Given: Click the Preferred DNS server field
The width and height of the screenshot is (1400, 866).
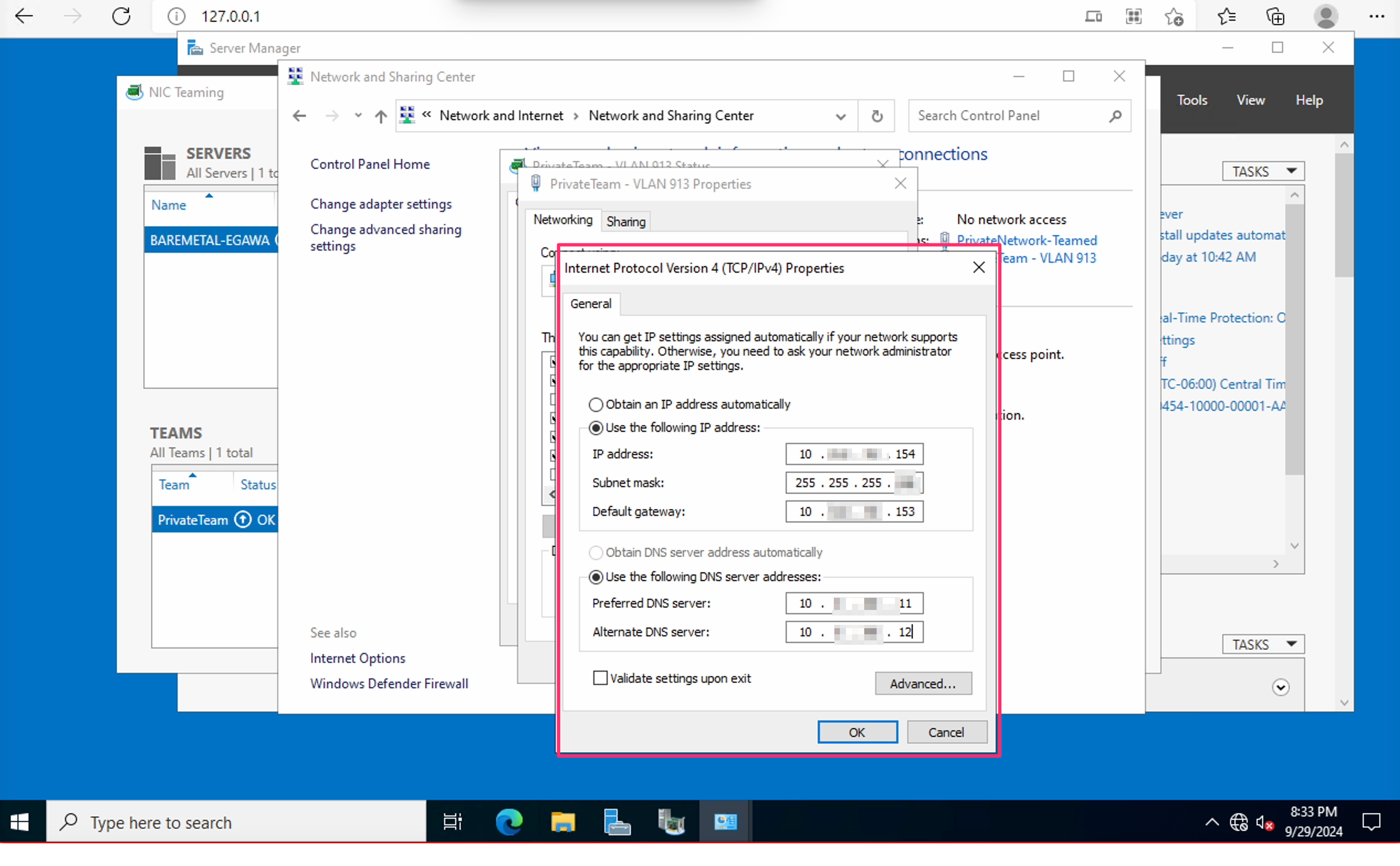Looking at the screenshot, I should [854, 603].
